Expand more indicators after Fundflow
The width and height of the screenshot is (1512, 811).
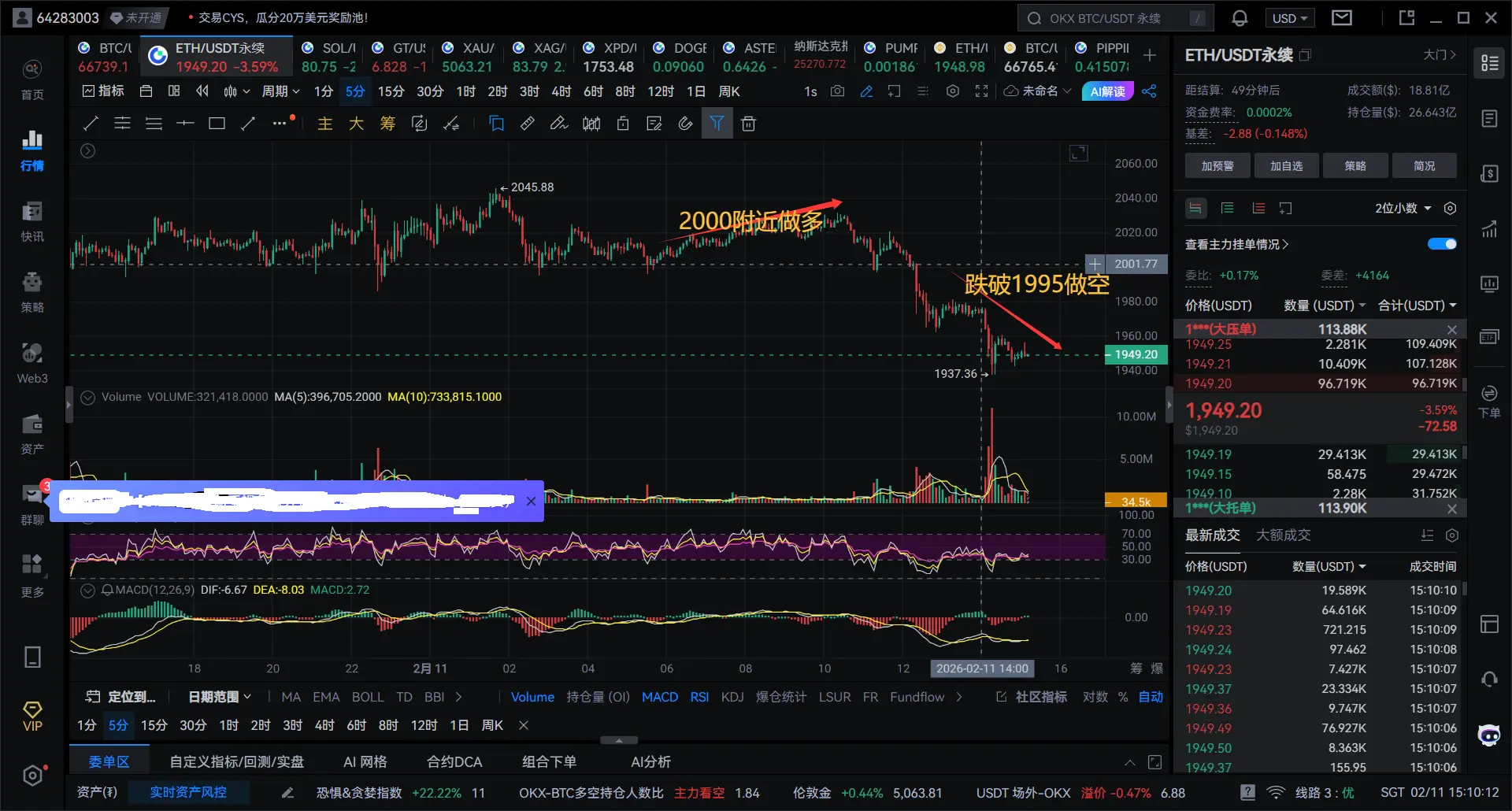(x=958, y=697)
